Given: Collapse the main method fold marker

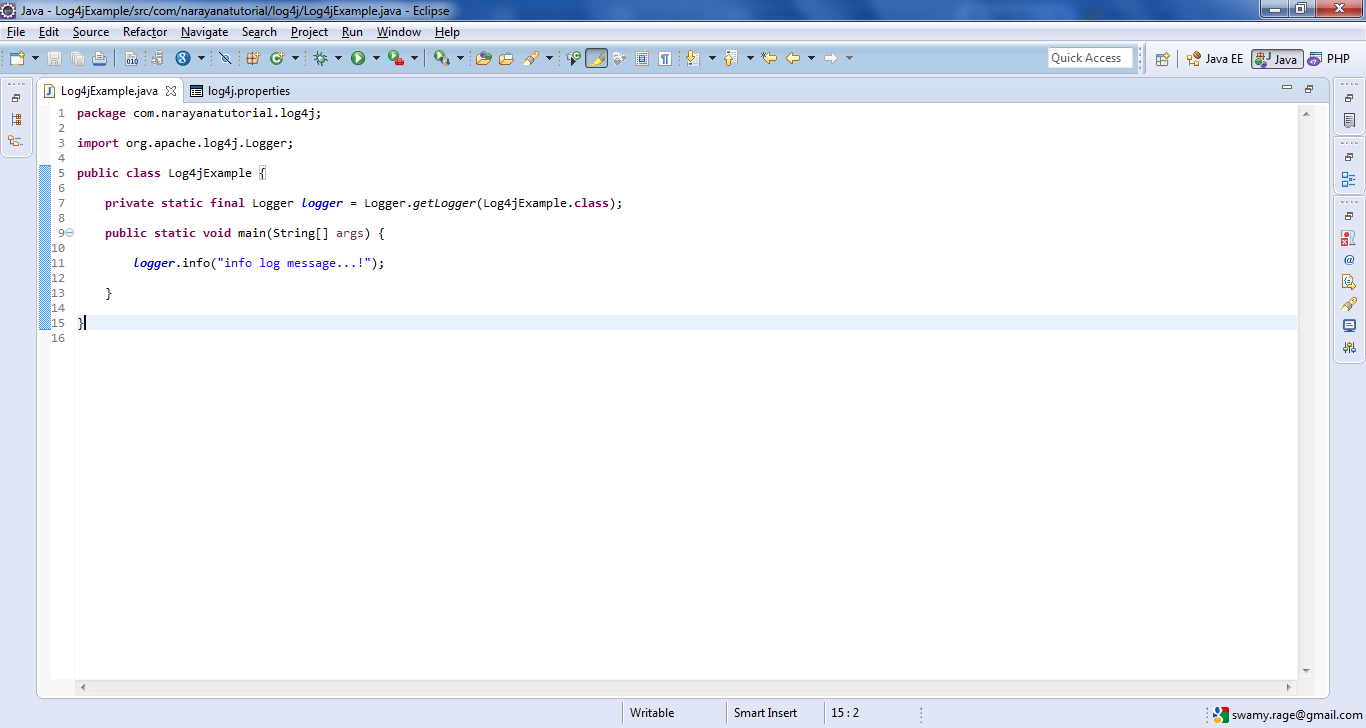Looking at the screenshot, I should [69, 233].
